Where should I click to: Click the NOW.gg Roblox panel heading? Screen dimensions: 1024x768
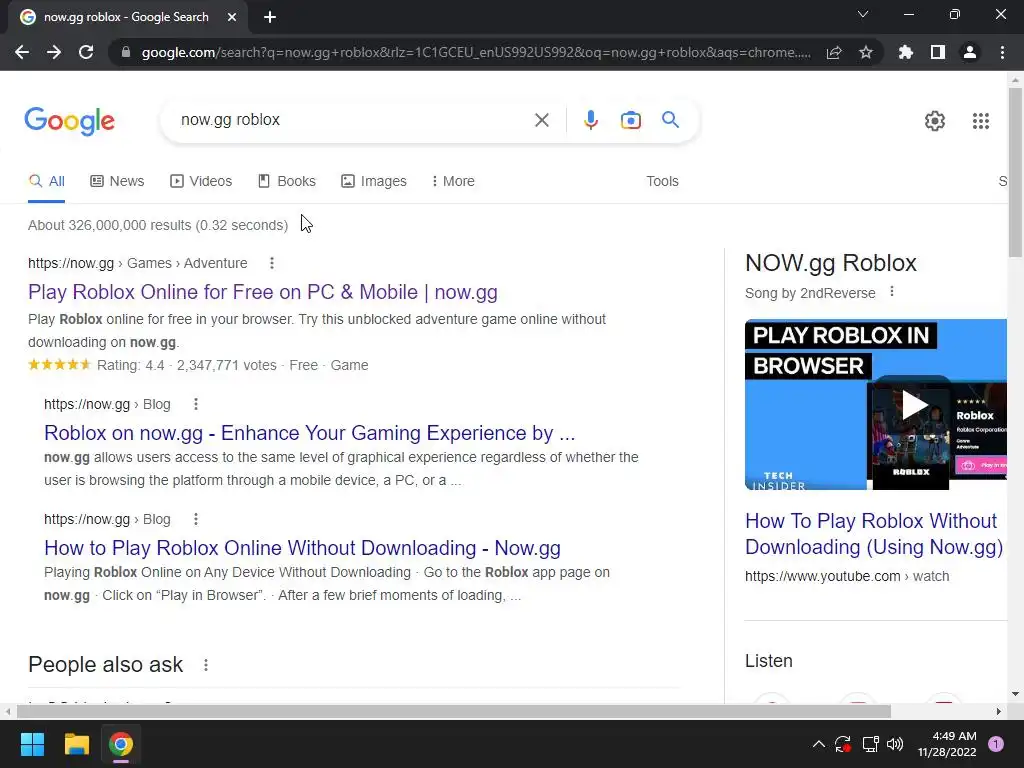831,263
